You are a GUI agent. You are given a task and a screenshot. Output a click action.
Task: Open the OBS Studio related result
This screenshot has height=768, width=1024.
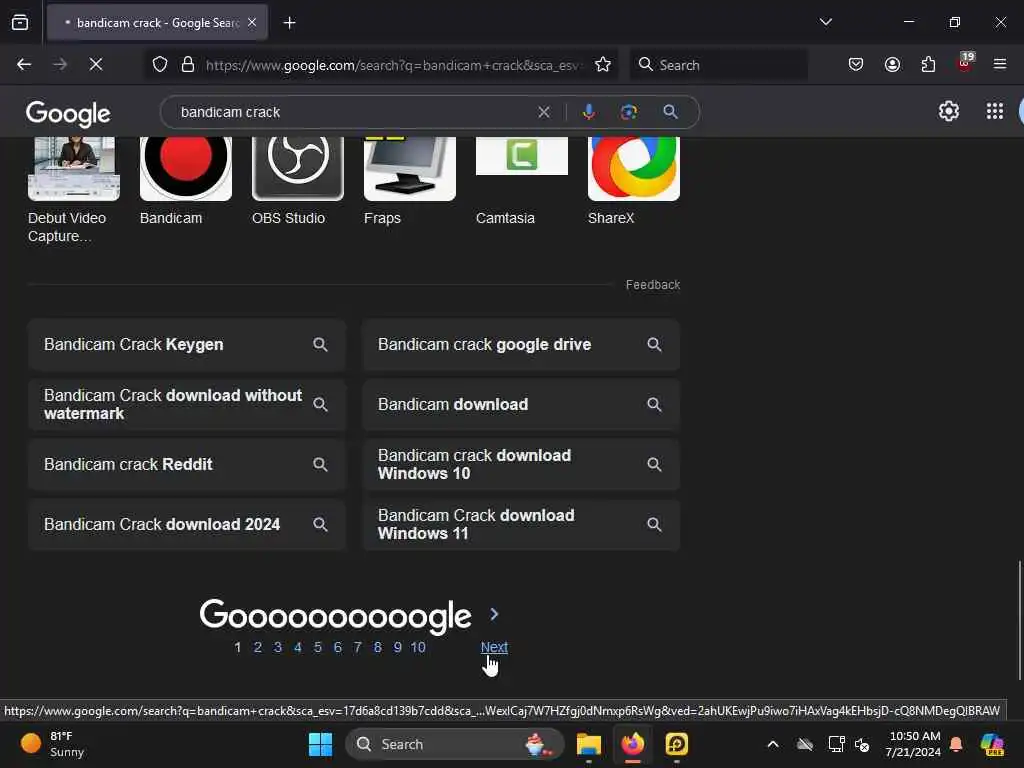click(298, 182)
